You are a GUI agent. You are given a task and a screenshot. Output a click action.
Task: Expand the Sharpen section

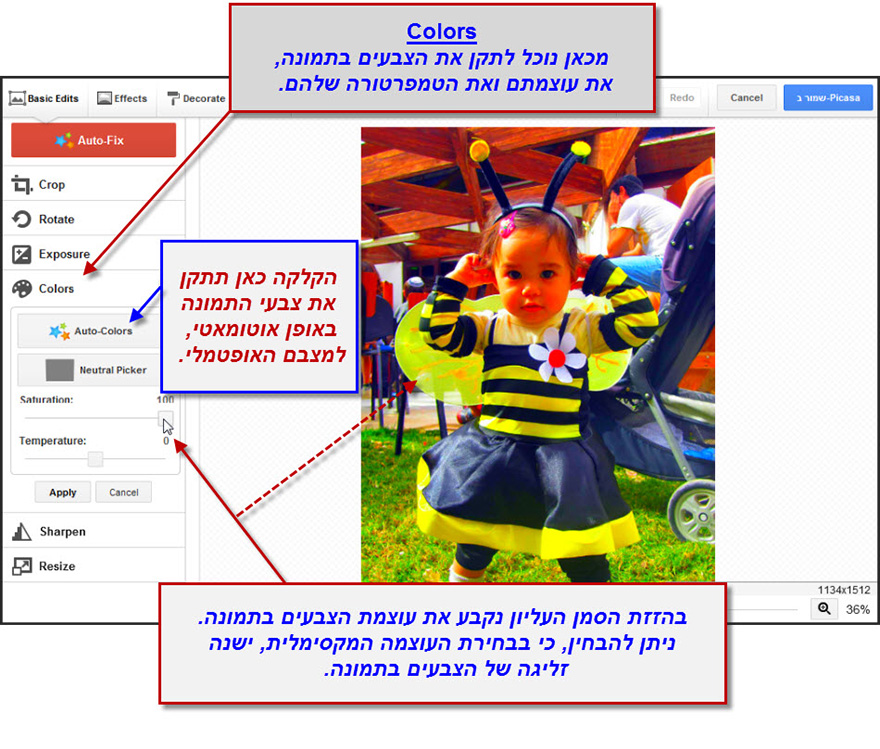pos(60,531)
